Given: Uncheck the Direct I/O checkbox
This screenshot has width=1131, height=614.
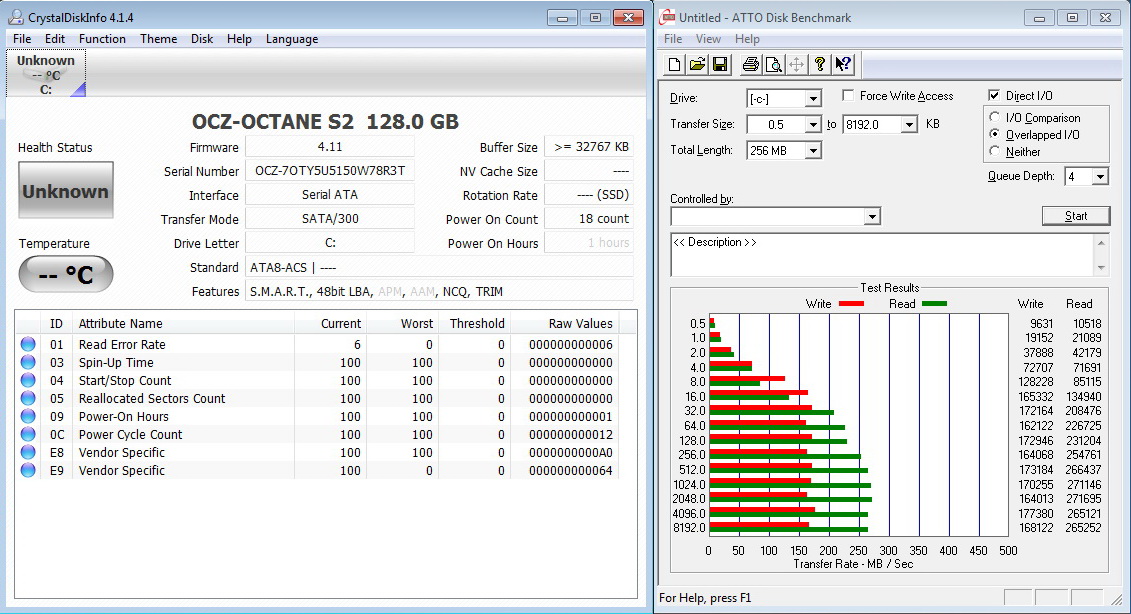Looking at the screenshot, I should pyautogui.click(x=994, y=96).
